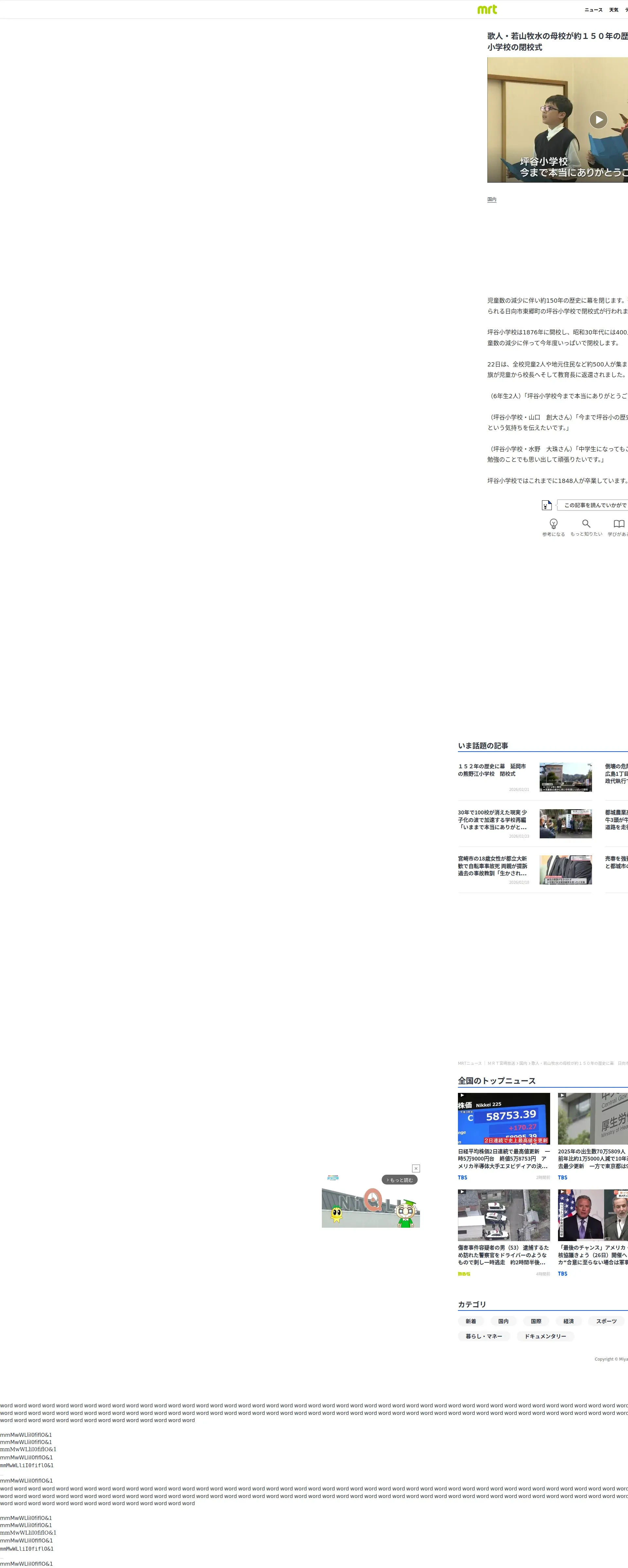Click the 国内 tag under the video

pos(492,200)
